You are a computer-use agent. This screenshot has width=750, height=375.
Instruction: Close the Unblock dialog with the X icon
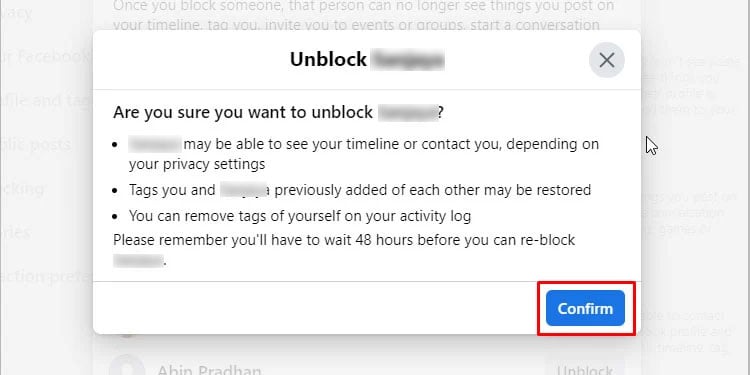607,60
